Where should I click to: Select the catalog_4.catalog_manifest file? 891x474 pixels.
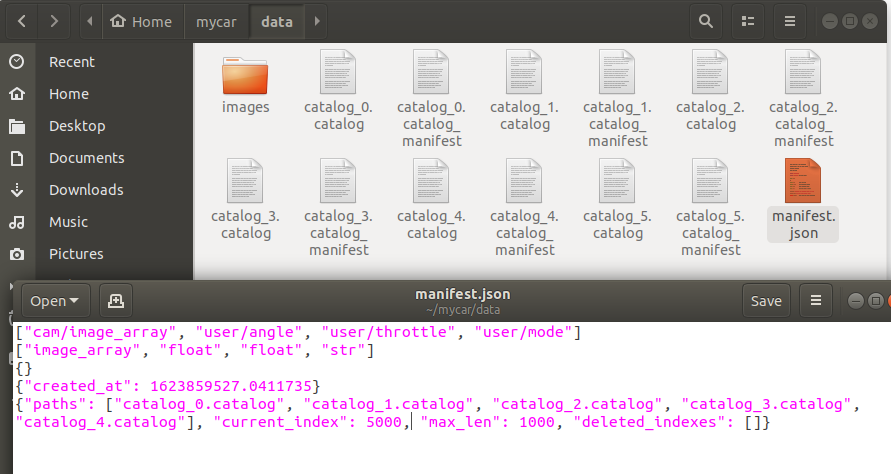coord(524,209)
